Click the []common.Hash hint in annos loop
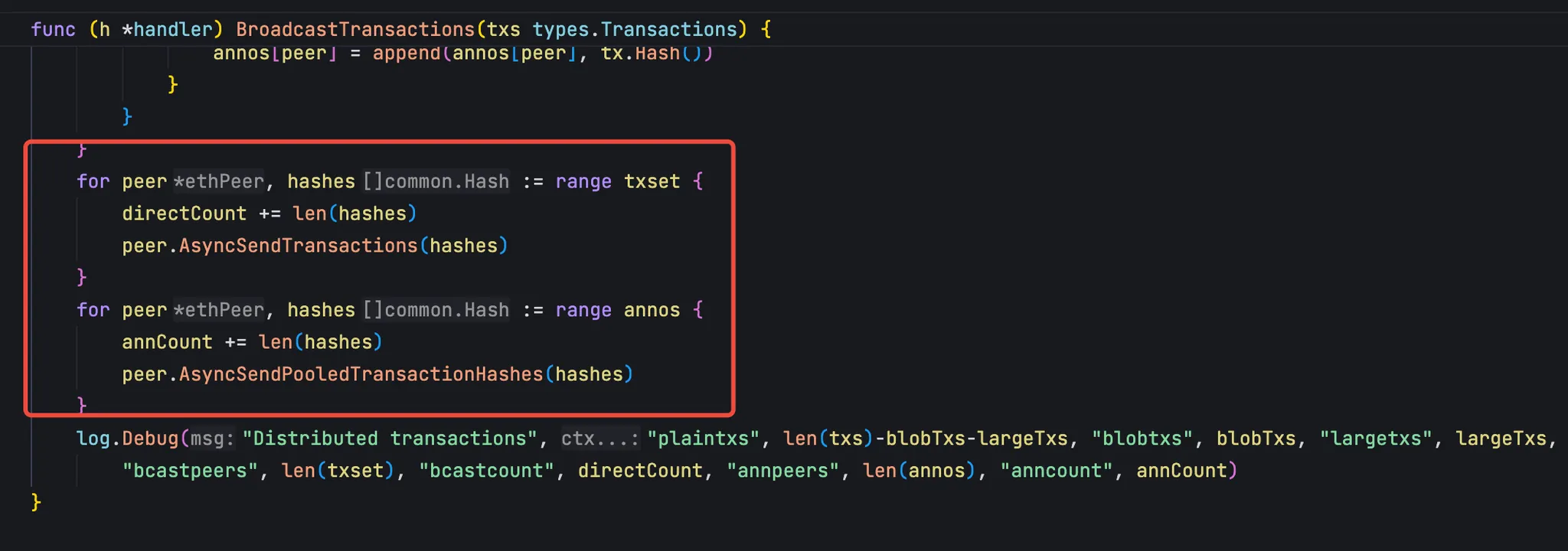This screenshot has height=551, width=1568. pos(436,310)
